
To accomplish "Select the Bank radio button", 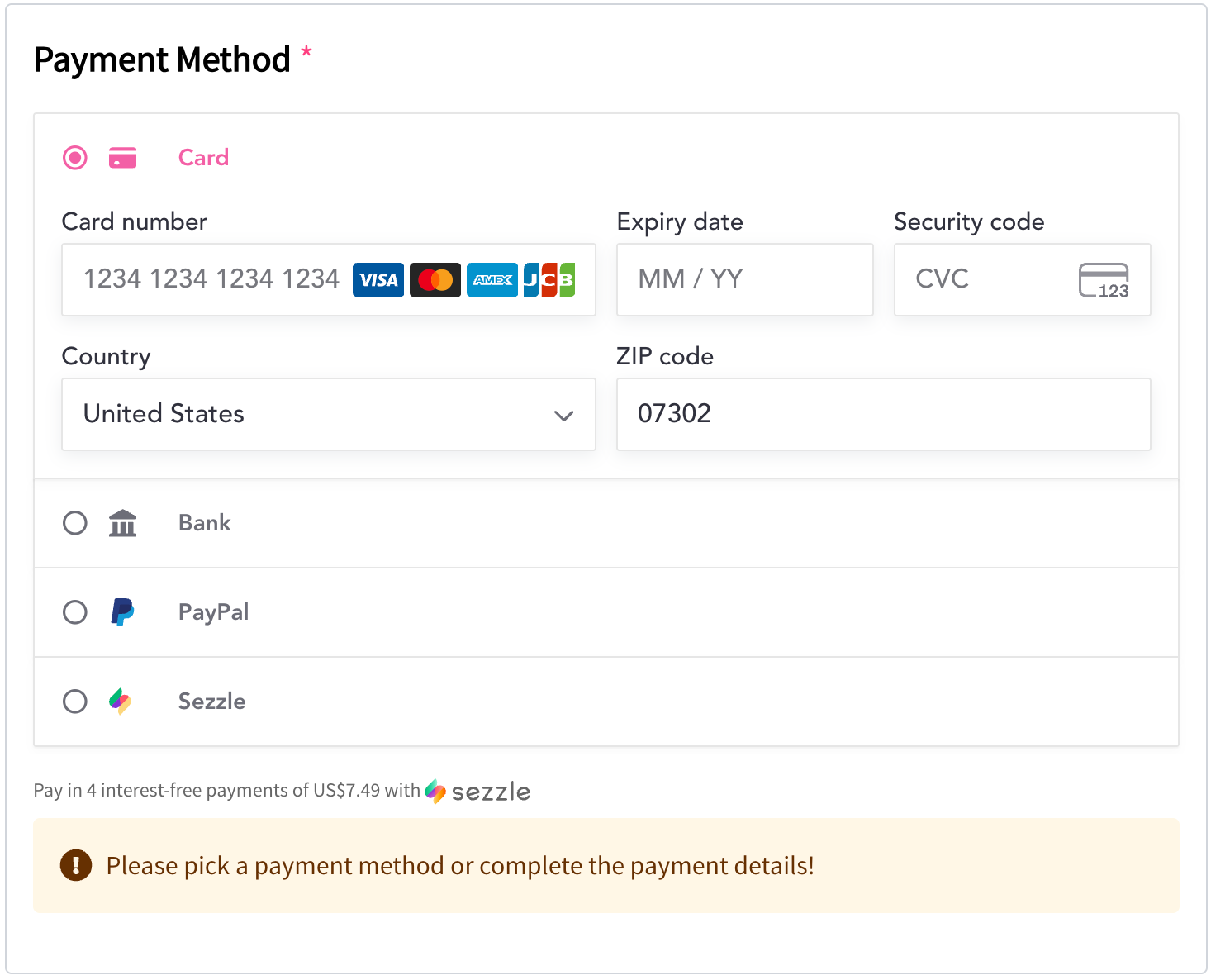I will click(75, 523).
